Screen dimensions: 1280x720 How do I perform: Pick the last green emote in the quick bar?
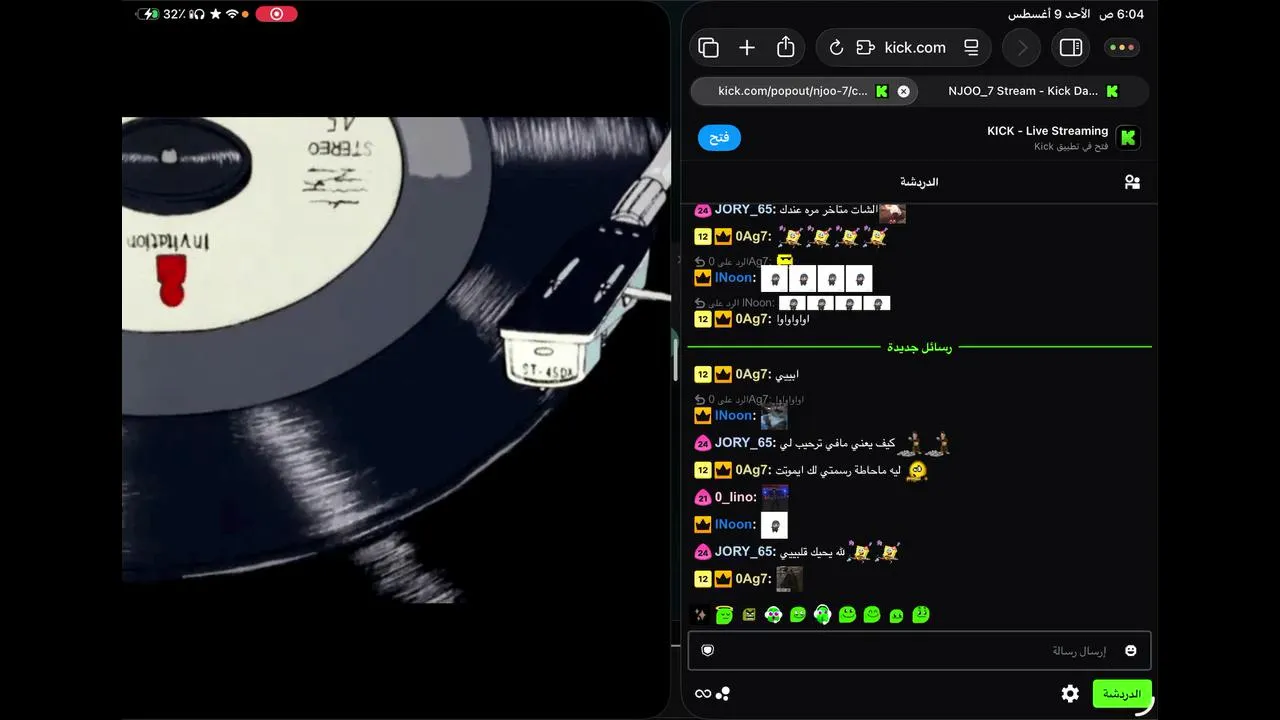921,614
